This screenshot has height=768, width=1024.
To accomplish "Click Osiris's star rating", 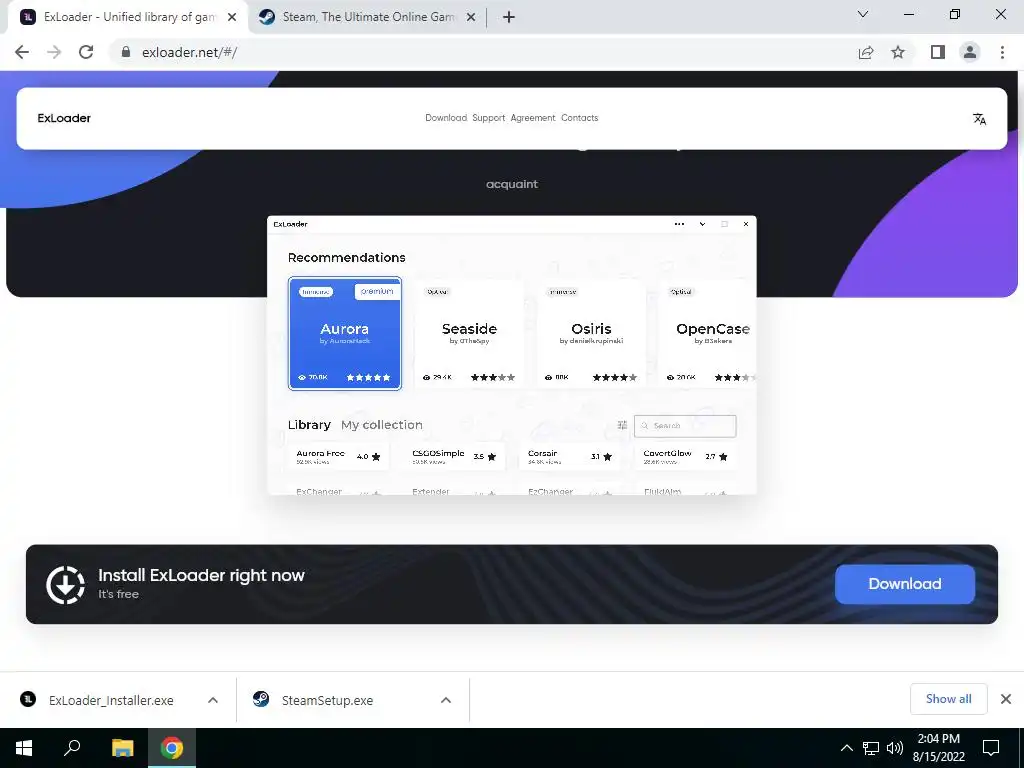I will click(x=615, y=377).
